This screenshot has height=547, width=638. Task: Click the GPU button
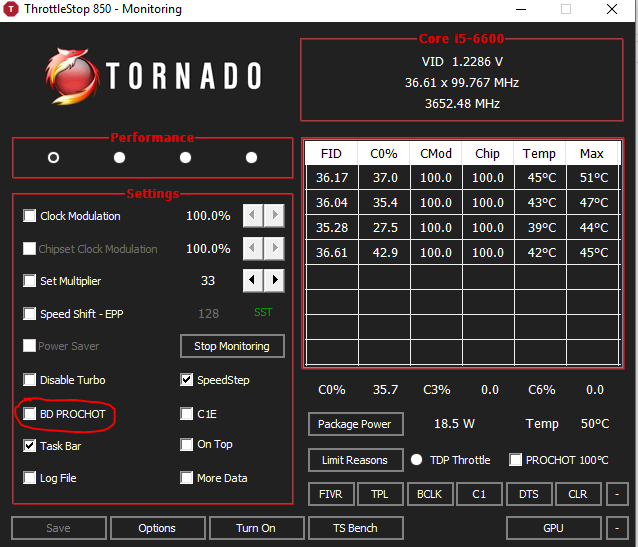point(554,528)
